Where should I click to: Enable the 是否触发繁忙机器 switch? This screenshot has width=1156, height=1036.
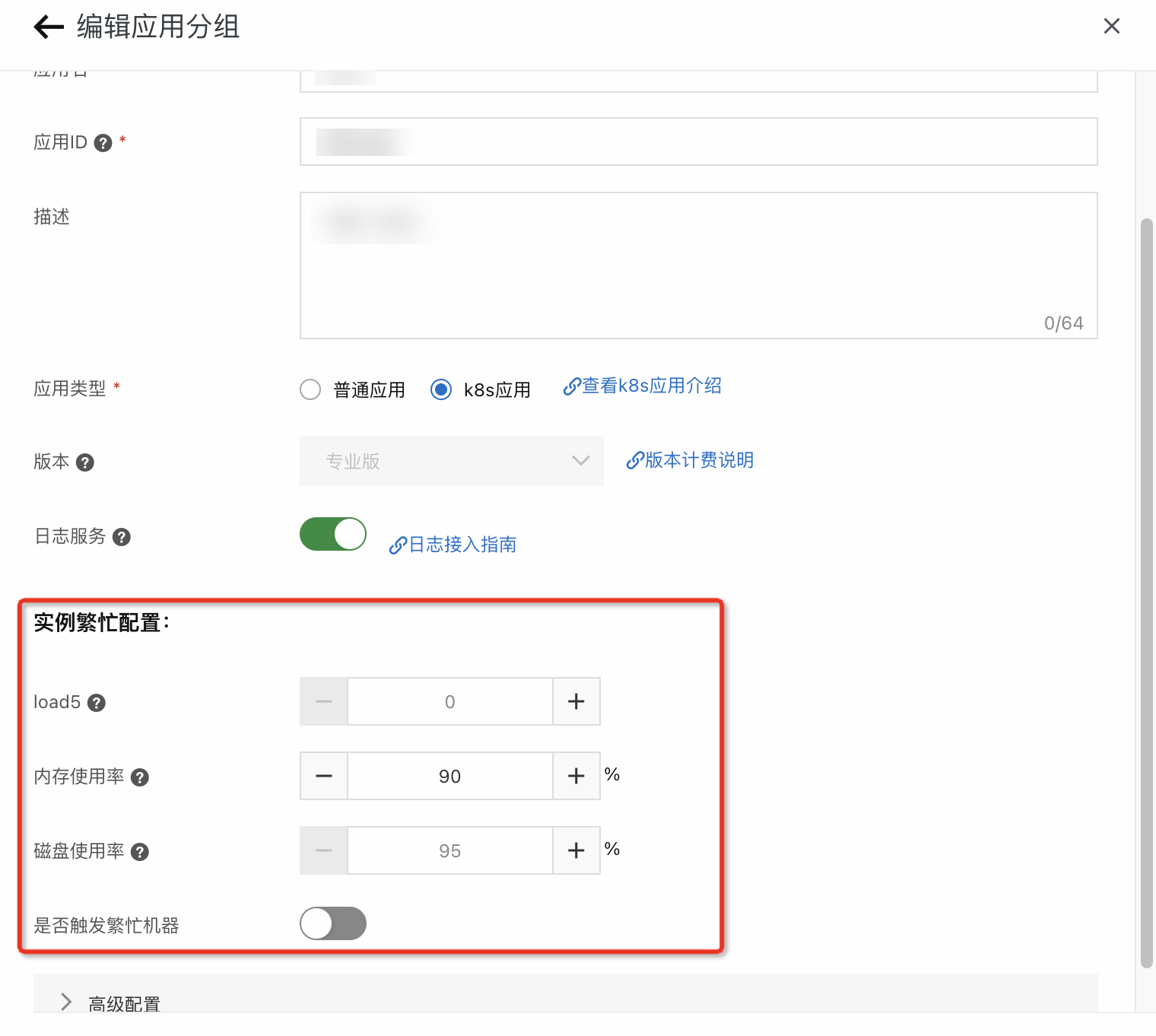pos(333,923)
